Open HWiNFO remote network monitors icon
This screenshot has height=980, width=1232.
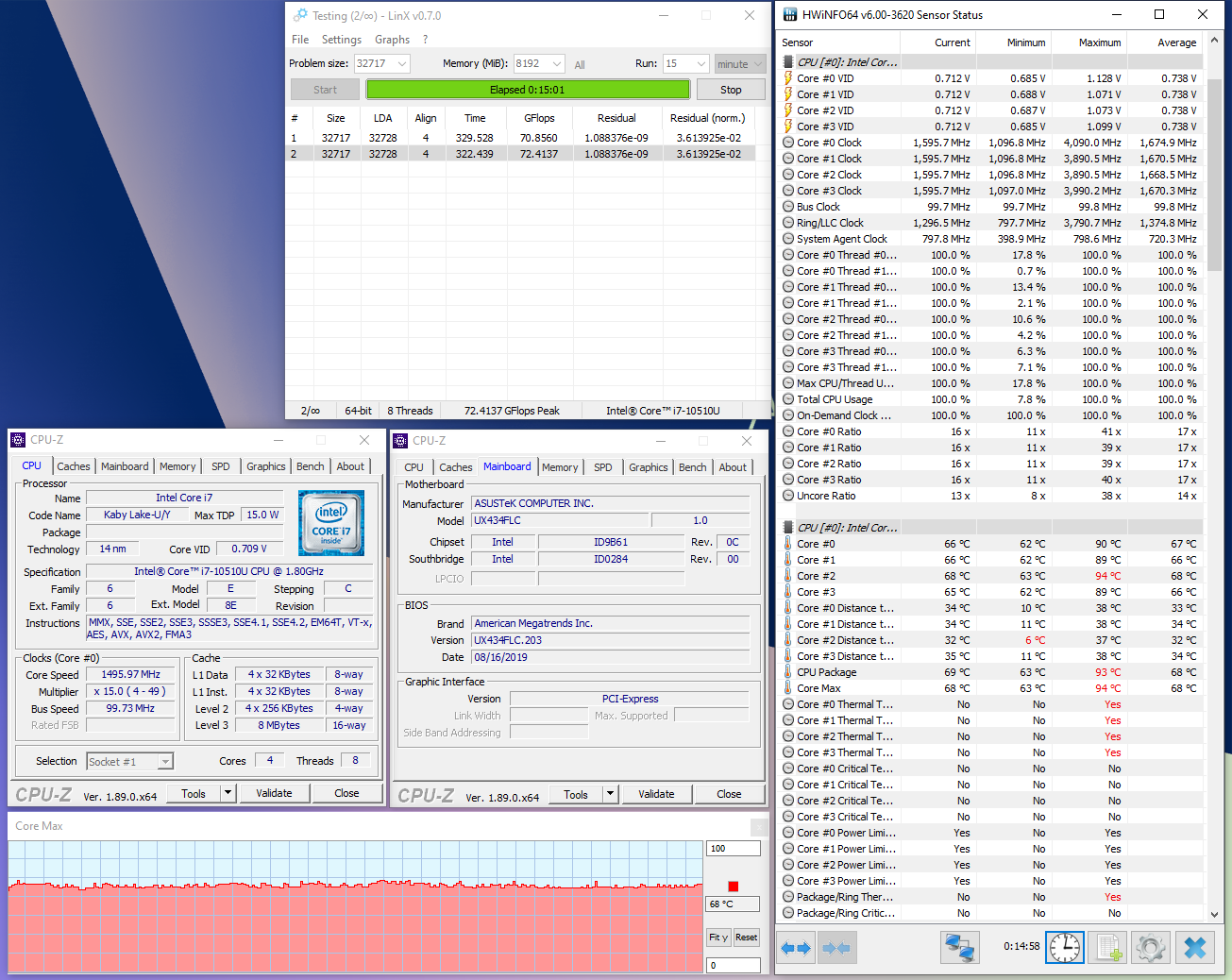coord(959,948)
